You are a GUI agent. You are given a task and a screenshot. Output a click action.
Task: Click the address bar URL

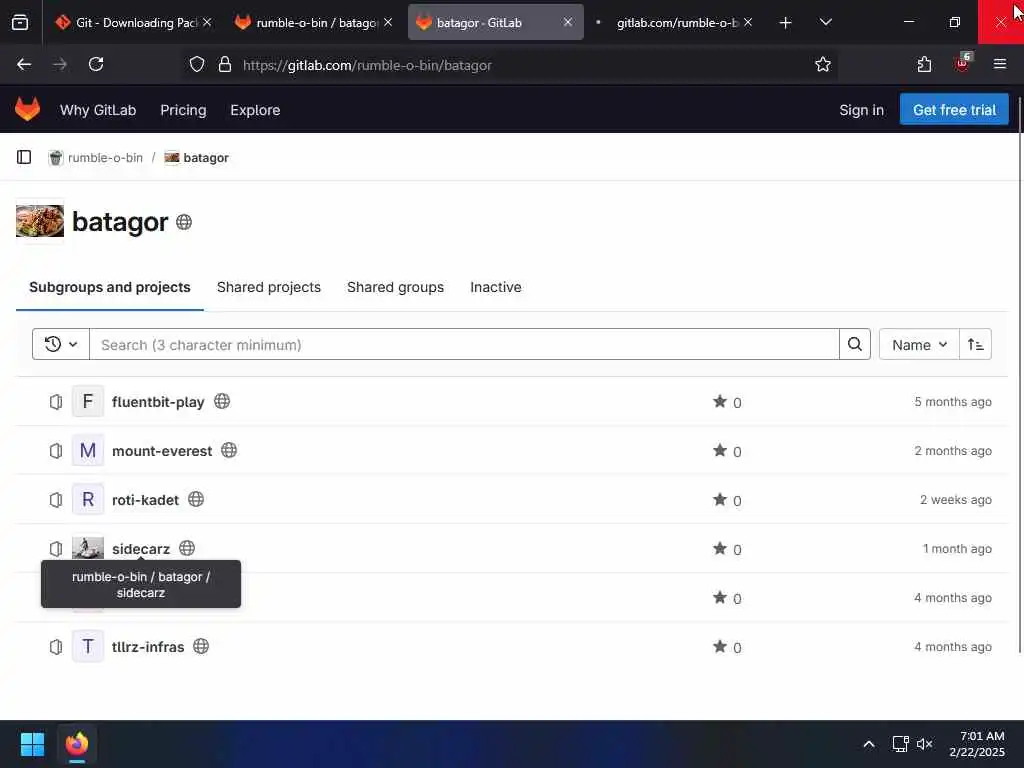(367, 65)
